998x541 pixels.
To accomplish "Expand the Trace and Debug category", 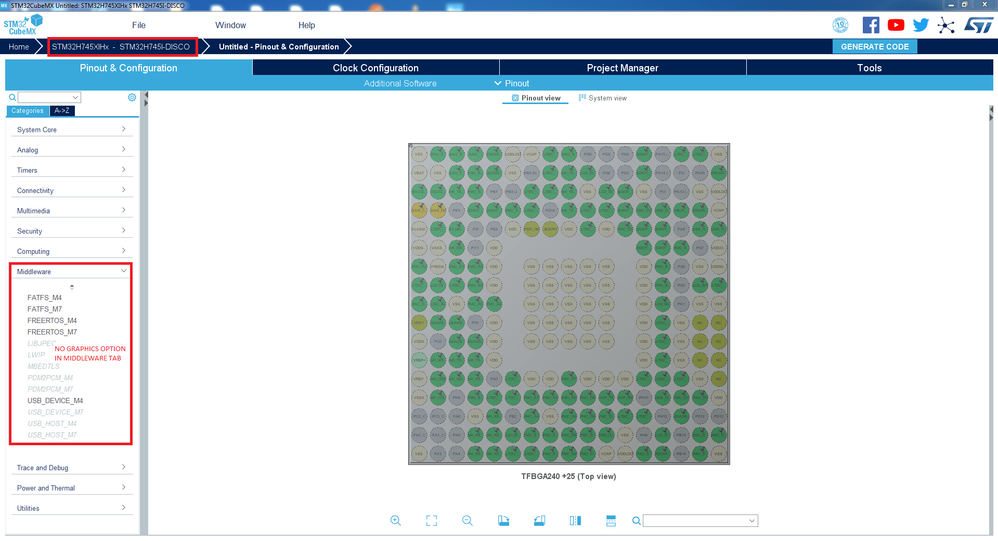I will click(x=71, y=468).
